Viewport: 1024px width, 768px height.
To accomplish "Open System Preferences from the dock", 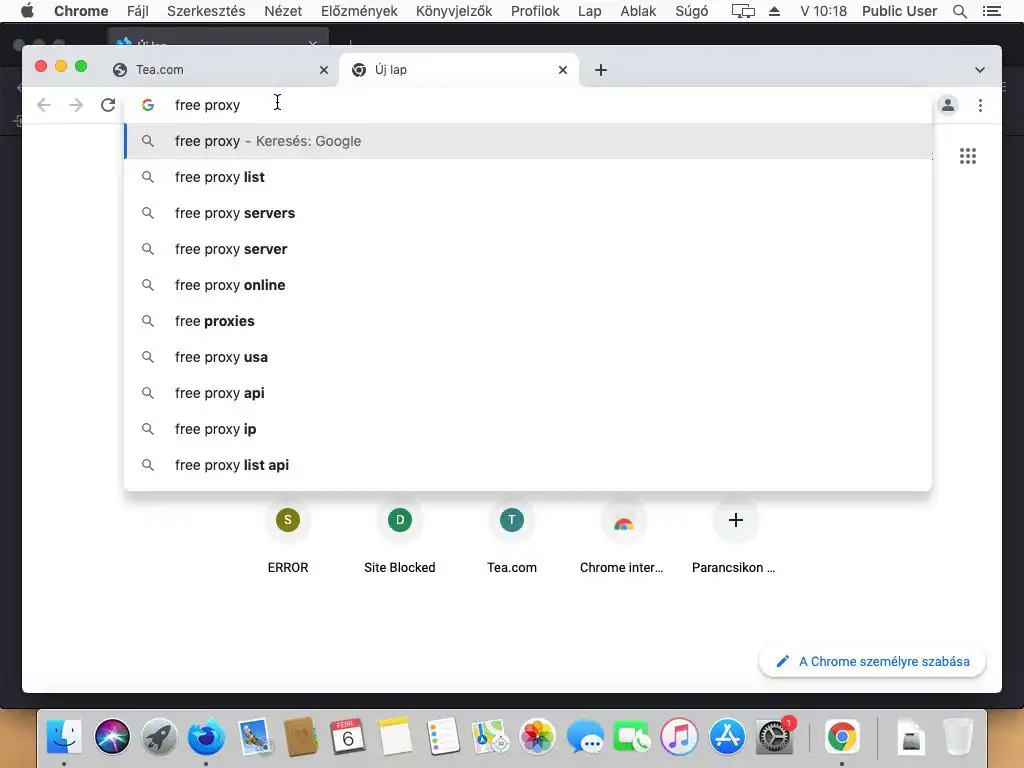I will point(775,737).
